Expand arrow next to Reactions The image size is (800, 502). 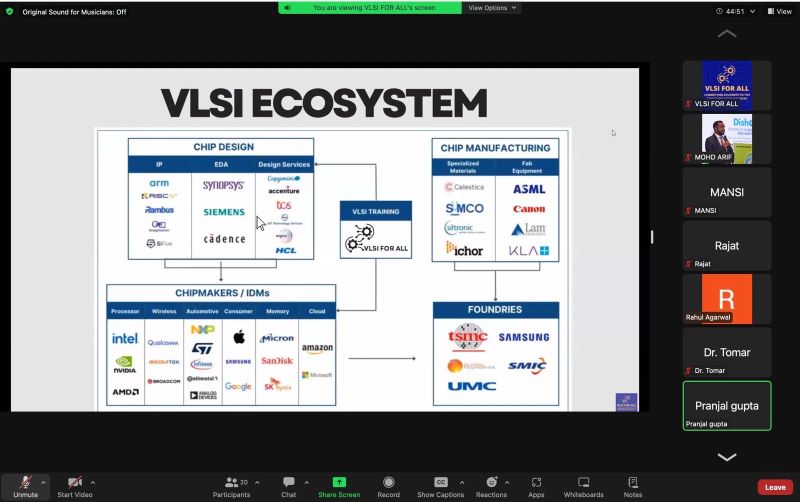click(507, 482)
